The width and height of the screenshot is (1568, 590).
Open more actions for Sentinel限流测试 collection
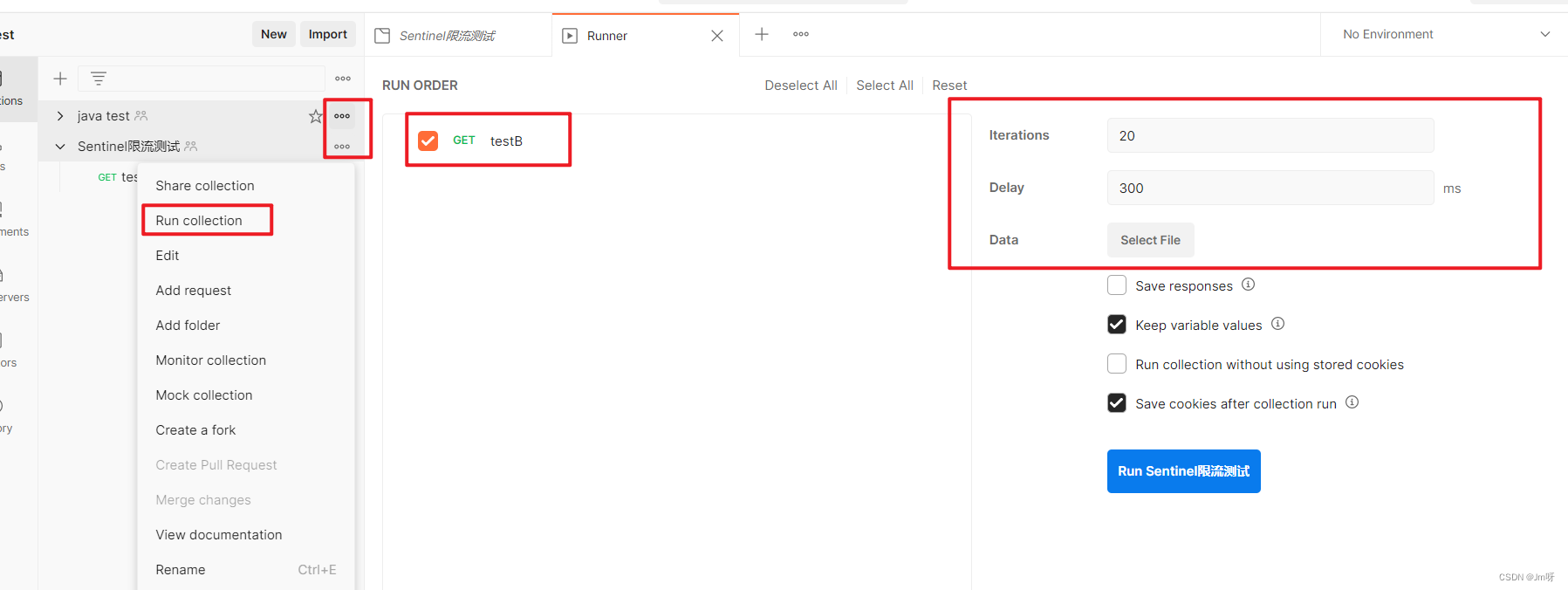[342, 147]
